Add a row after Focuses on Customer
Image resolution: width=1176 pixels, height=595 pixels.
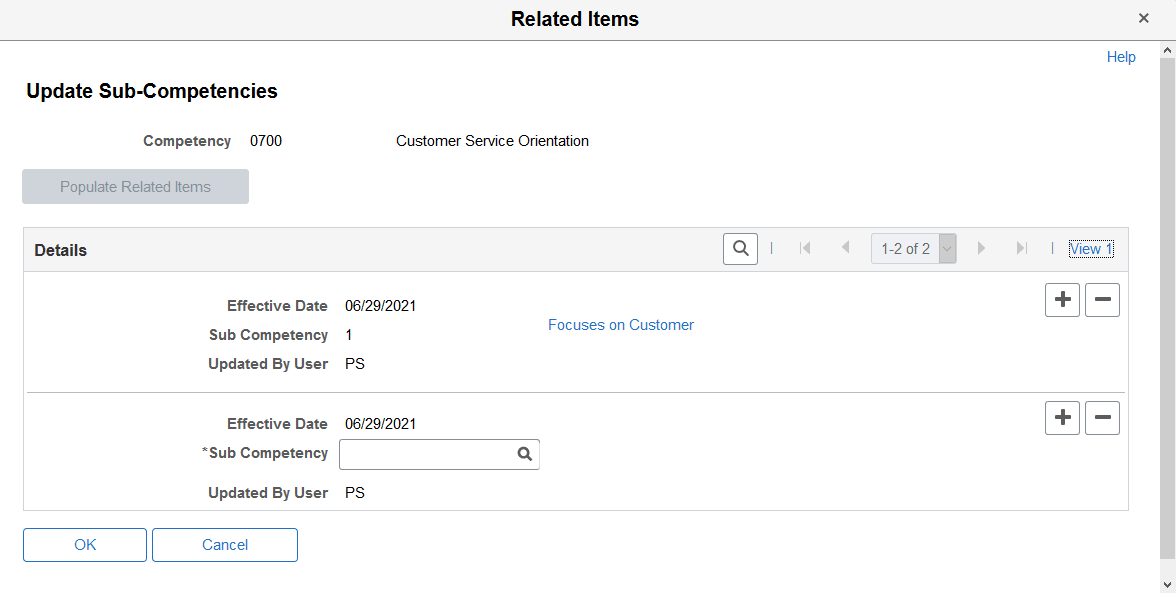pyautogui.click(x=1062, y=300)
